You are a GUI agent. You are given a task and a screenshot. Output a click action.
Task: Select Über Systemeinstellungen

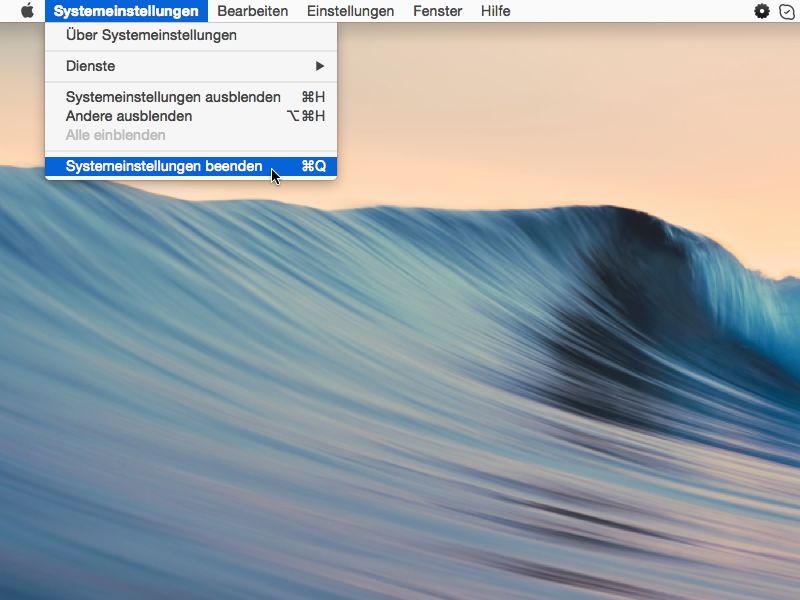tap(191, 35)
